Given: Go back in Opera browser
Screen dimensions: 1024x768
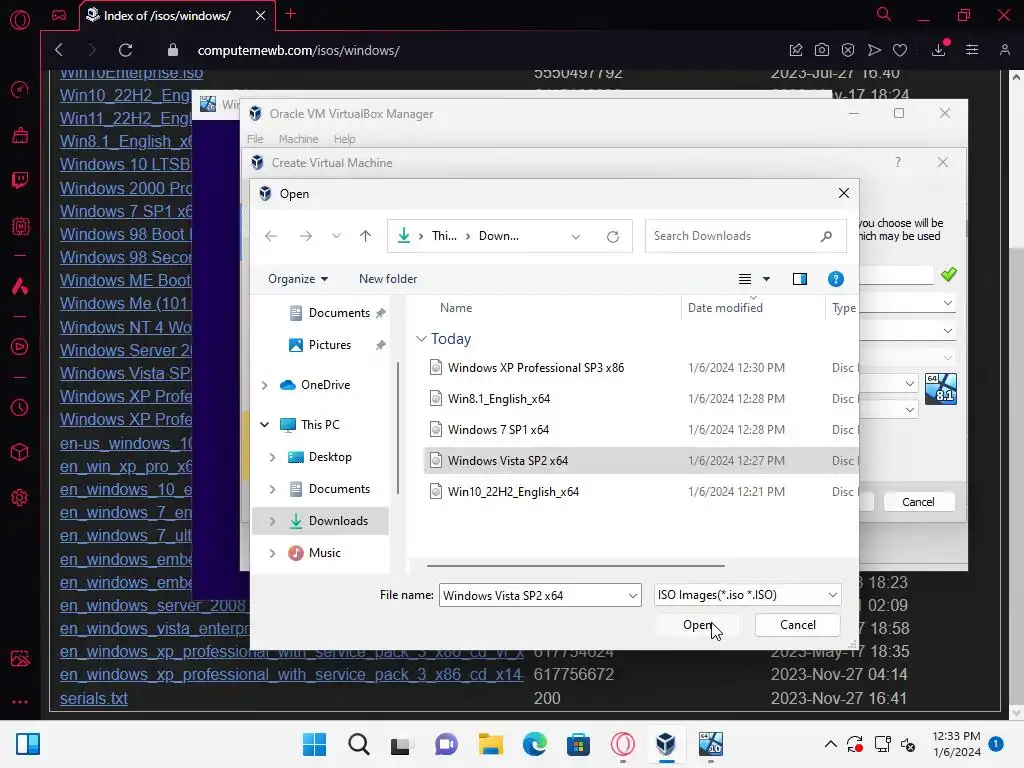Looking at the screenshot, I should click(x=59, y=50).
